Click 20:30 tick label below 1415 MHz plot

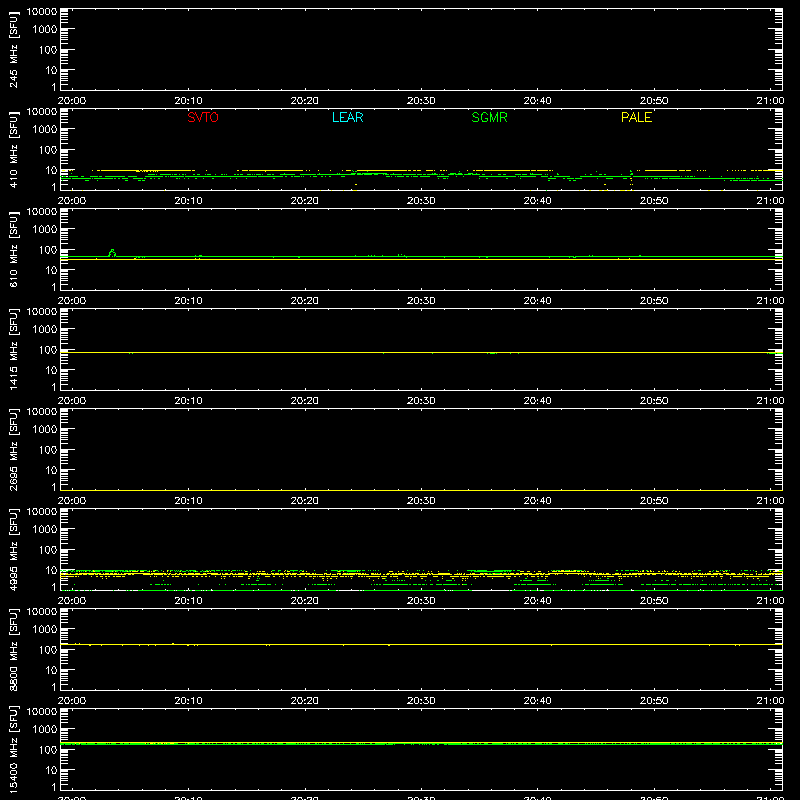click(x=421, y=401)
